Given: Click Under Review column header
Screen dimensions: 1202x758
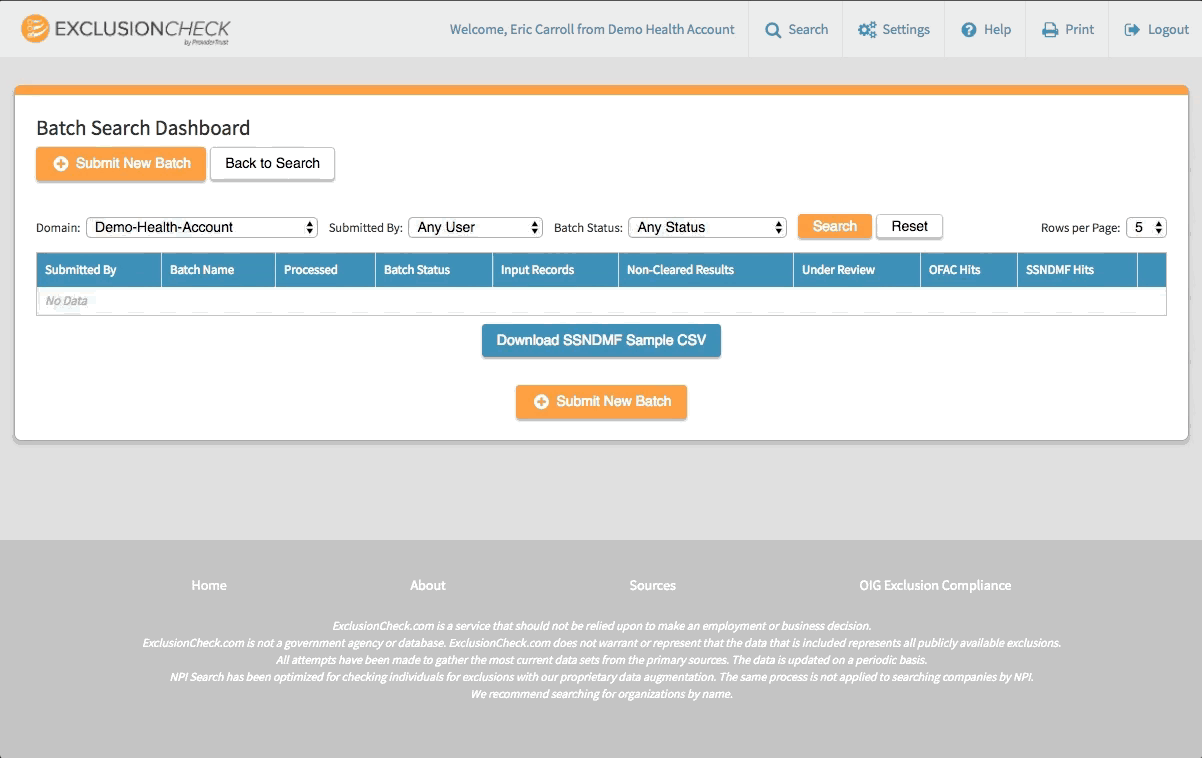Looking at the screenshot, I should [856, 270].
